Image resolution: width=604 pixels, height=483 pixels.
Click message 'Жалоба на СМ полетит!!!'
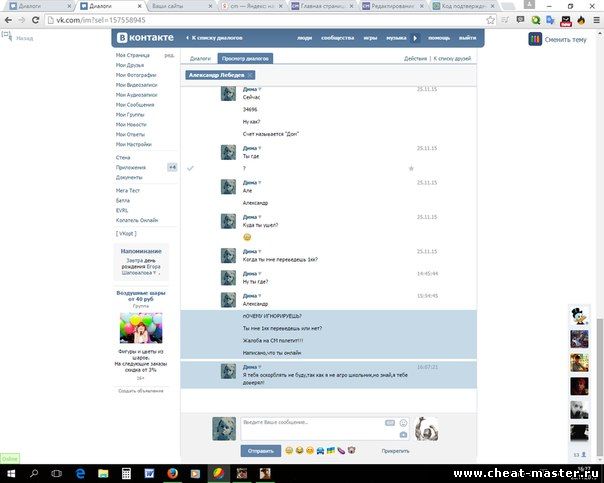(273, 340)
